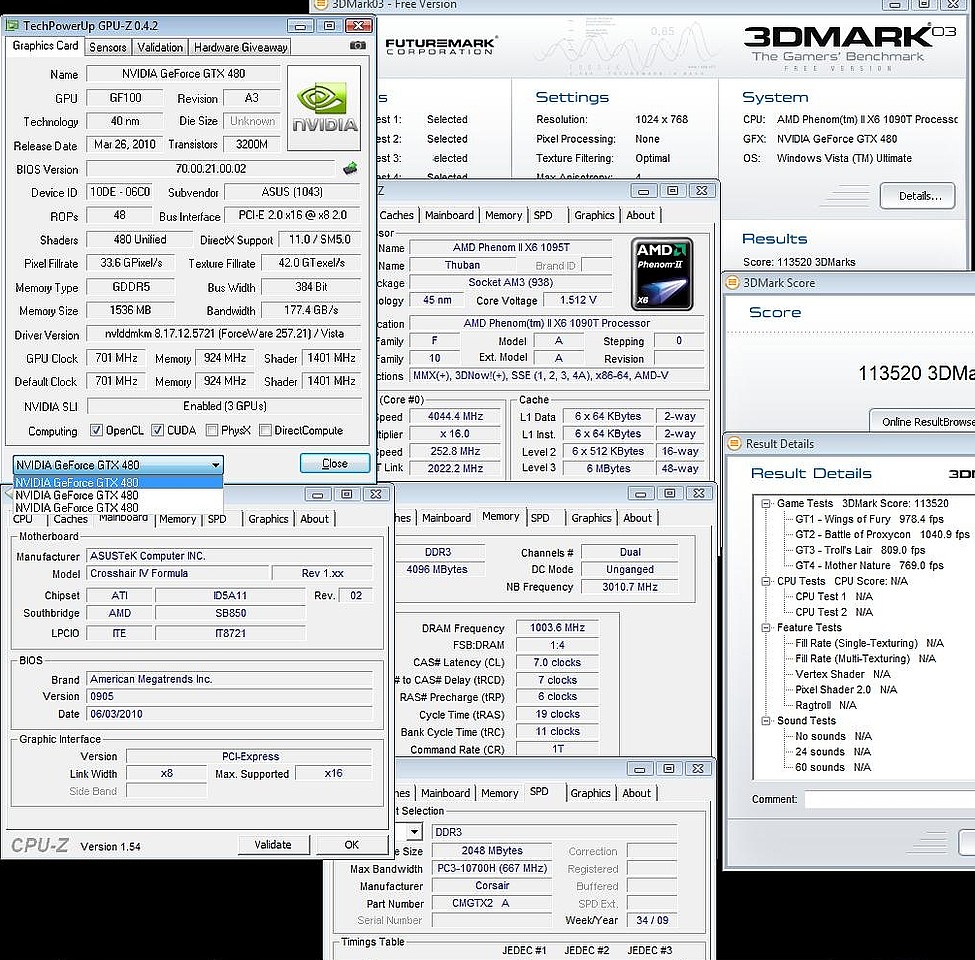Open the Mainboard tab in CPU-Z processor window
This screenshot has width=975, height=960.
(449, 215)
